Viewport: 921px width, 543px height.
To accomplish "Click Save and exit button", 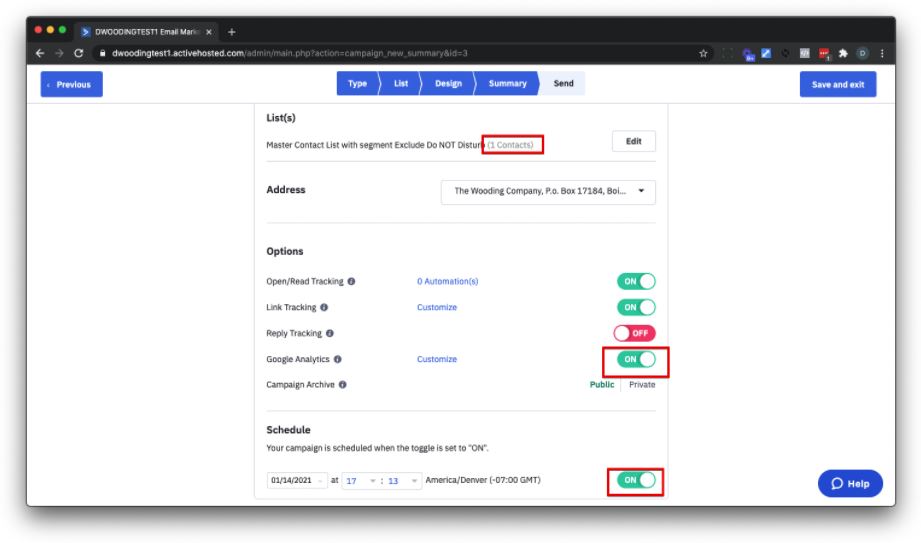I will pyautogui.click(x=837, y=85).
